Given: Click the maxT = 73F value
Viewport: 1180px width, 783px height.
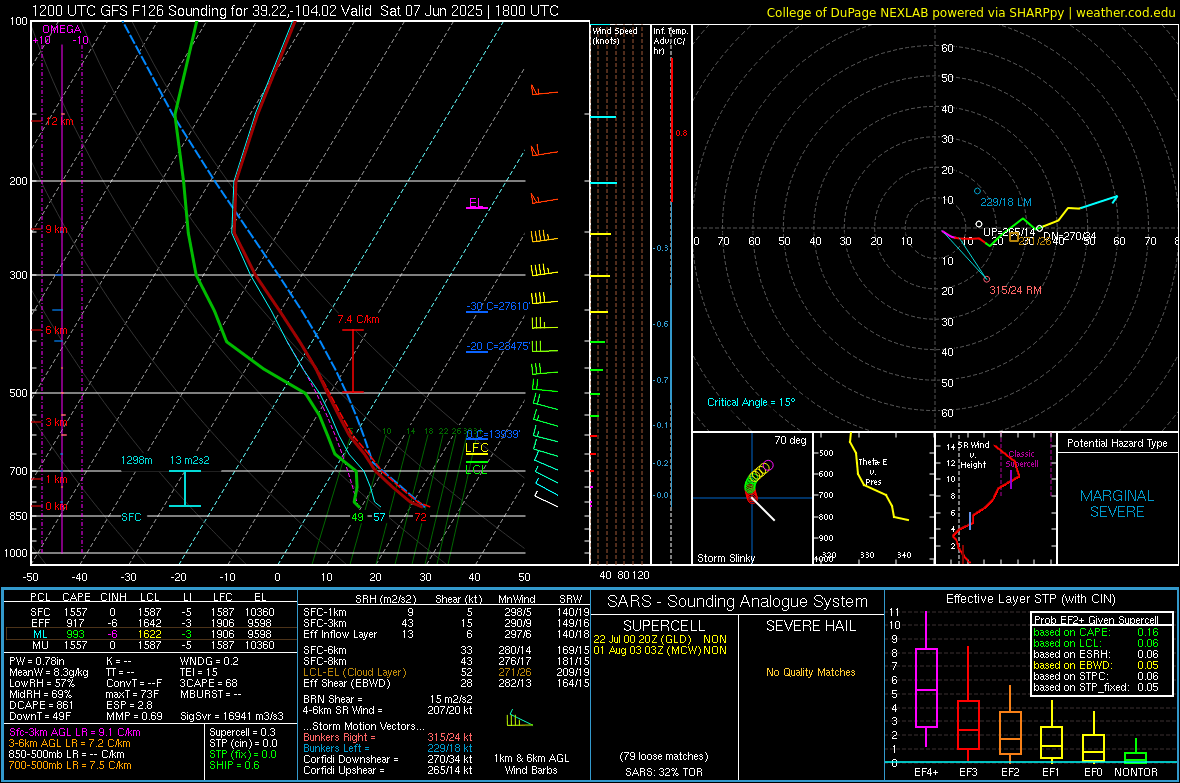Looking at the screenshot, I should point(132,694).
